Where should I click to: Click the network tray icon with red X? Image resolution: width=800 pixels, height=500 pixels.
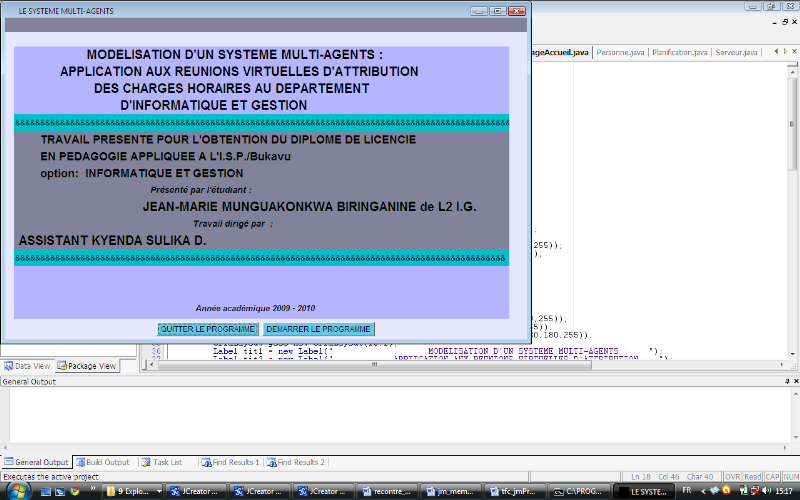pos(755,491)
